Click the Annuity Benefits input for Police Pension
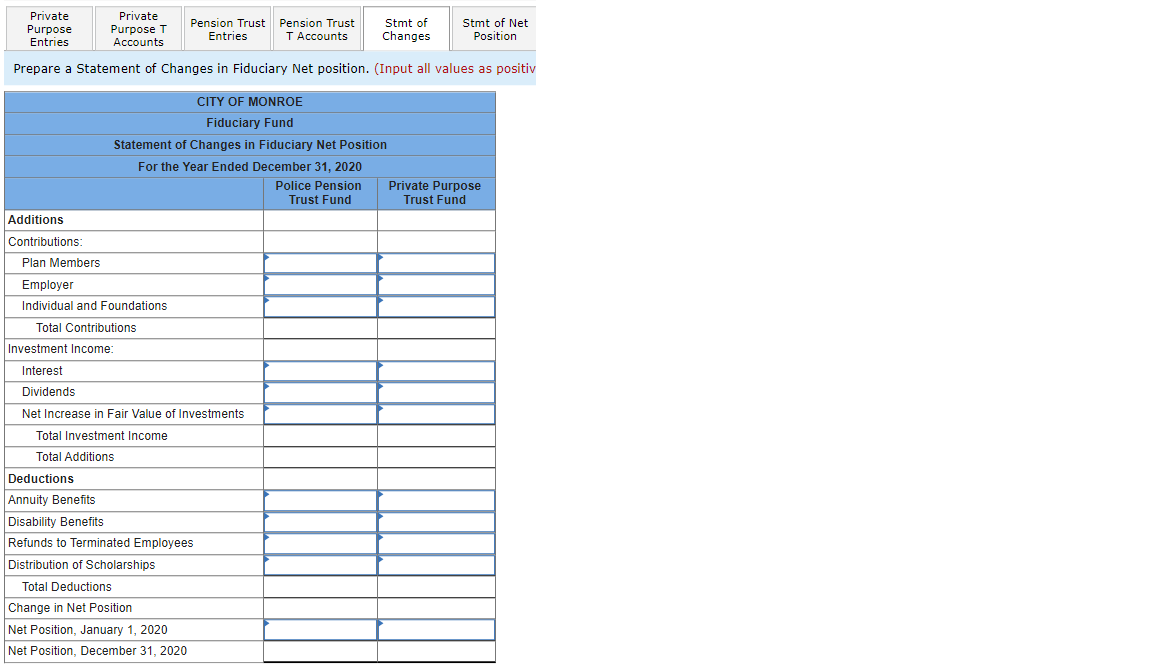This screenshot has width=1152, height=667. coord(320,499)
